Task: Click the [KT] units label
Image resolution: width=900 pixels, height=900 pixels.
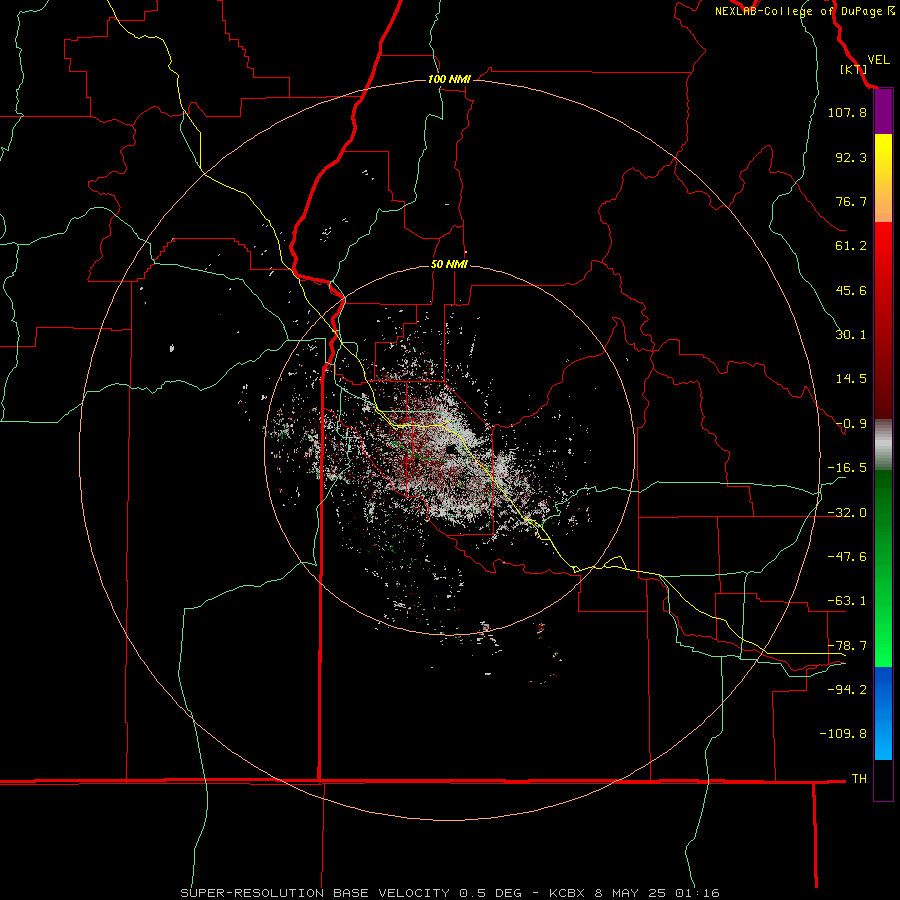Action: click(853, 69)
